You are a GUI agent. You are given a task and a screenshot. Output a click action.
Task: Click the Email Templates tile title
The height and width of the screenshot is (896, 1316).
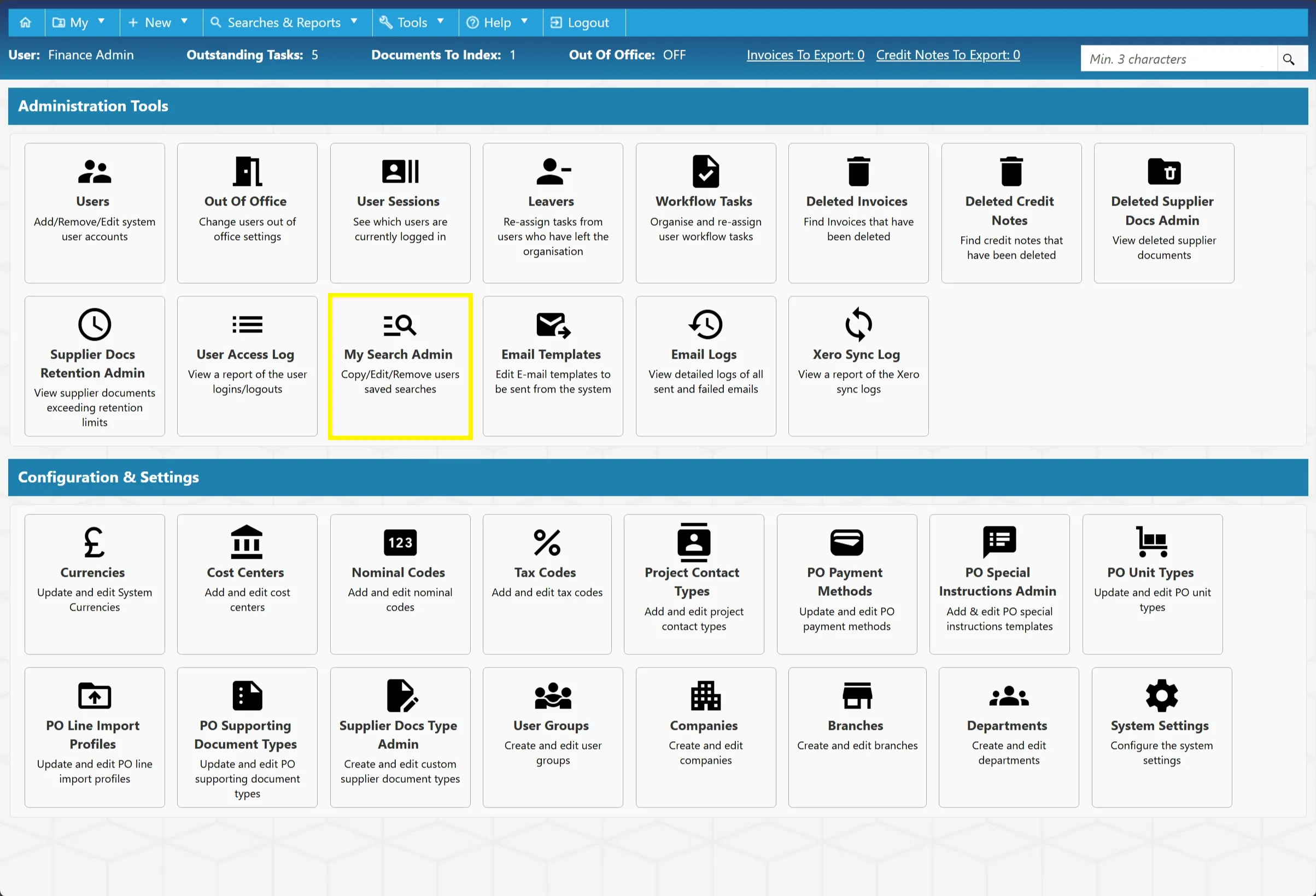[x=551, y=355]
